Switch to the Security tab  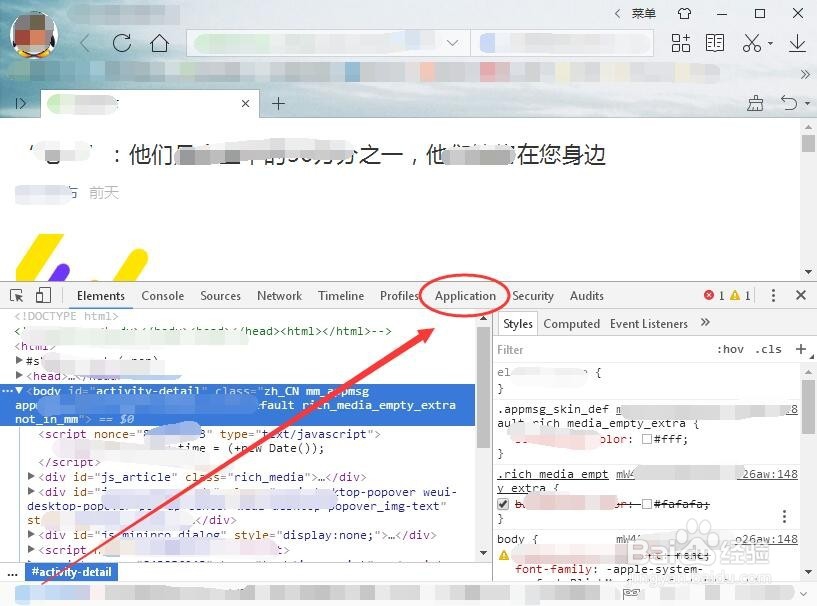533,296
